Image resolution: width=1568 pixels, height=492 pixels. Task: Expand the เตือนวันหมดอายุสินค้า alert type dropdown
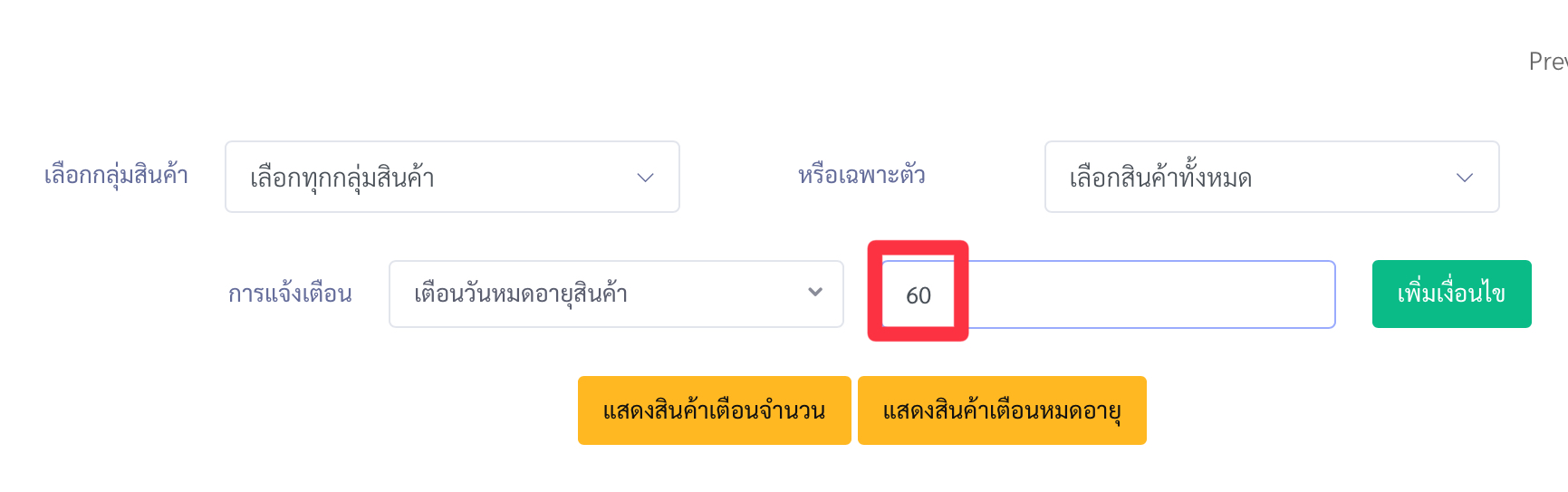616,294
